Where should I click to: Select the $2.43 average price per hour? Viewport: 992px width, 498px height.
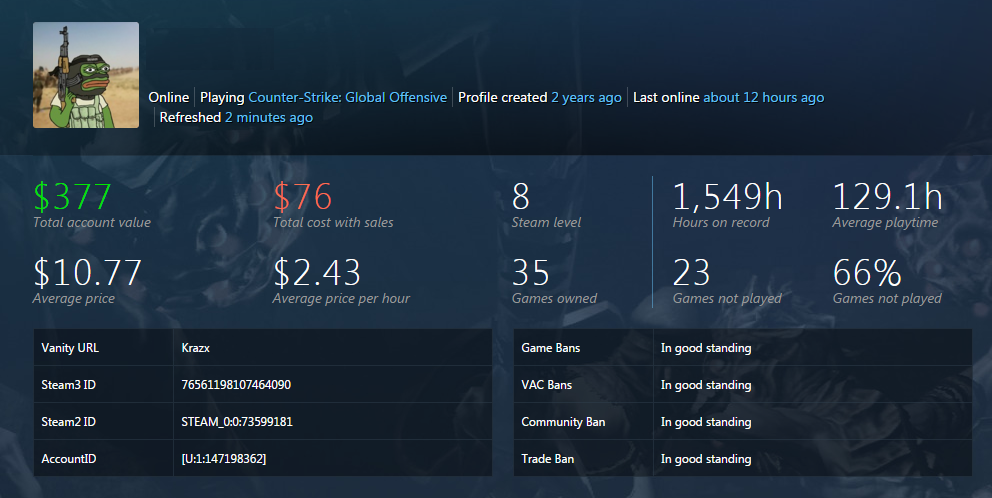coord(317,273)
